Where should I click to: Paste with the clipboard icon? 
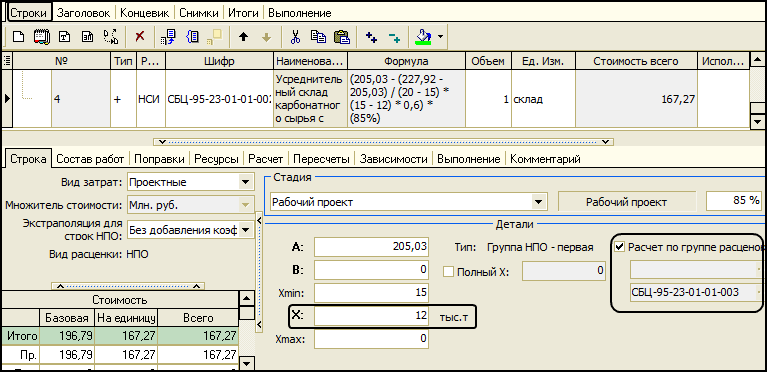(341, 37)
